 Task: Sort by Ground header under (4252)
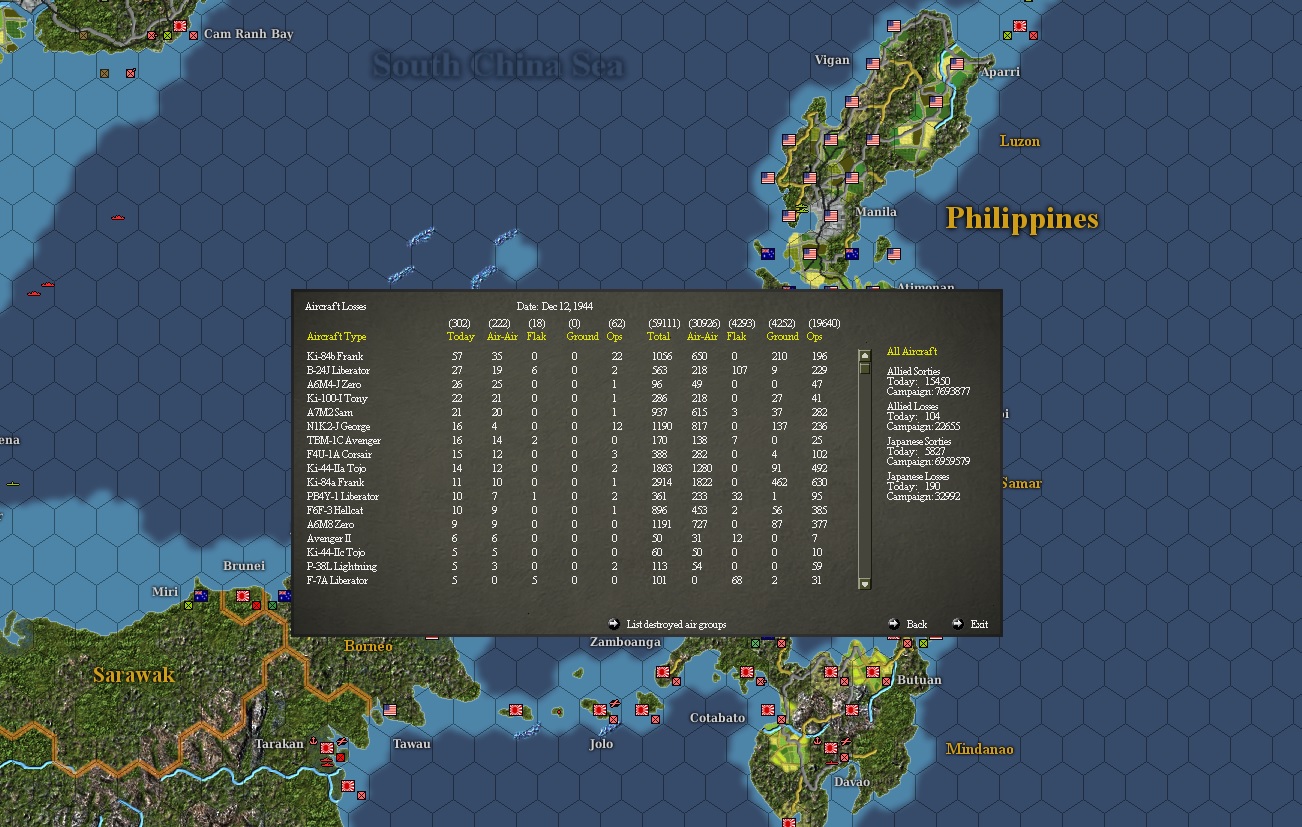(x=783, y=337)
